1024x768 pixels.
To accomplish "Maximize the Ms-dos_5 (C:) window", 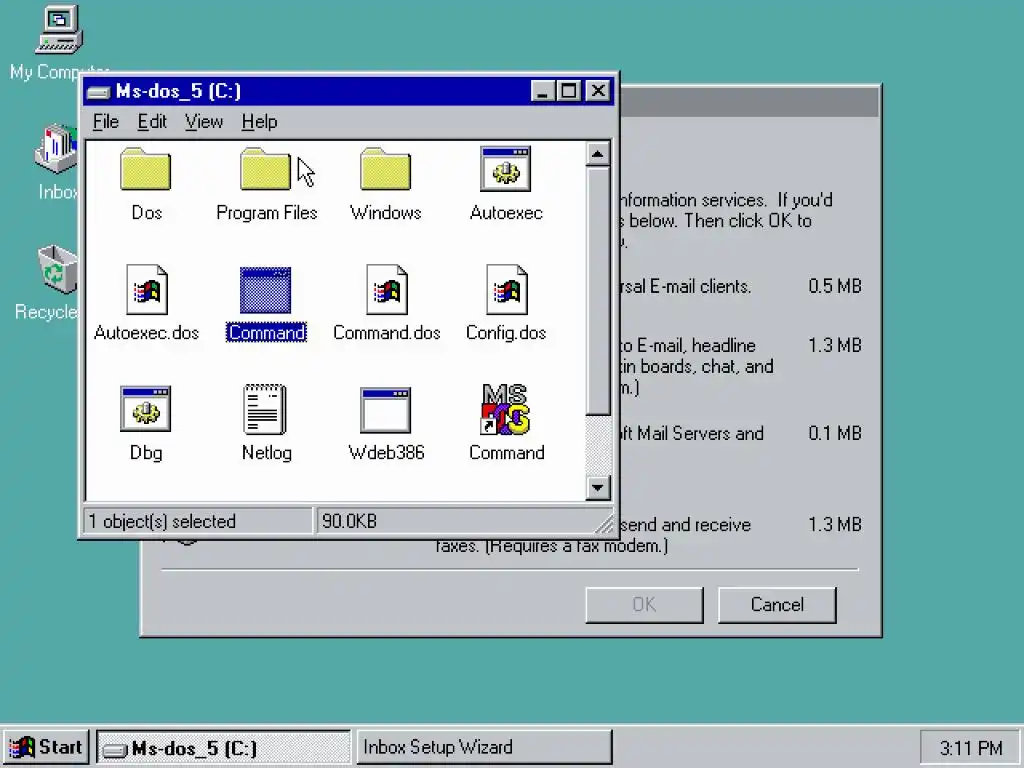I will click(568, 91).
